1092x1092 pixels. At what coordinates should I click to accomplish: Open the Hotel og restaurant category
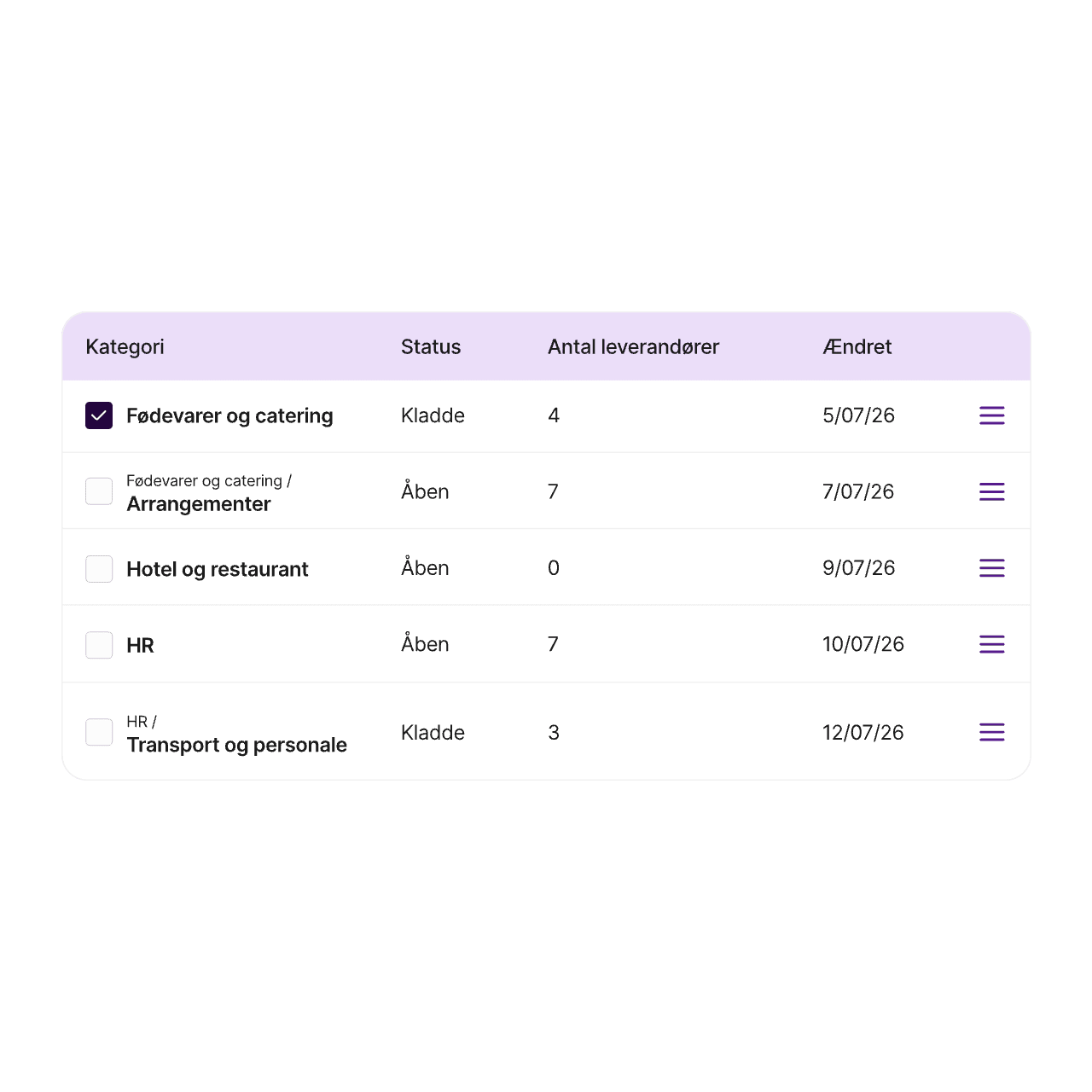pos(218,570)
